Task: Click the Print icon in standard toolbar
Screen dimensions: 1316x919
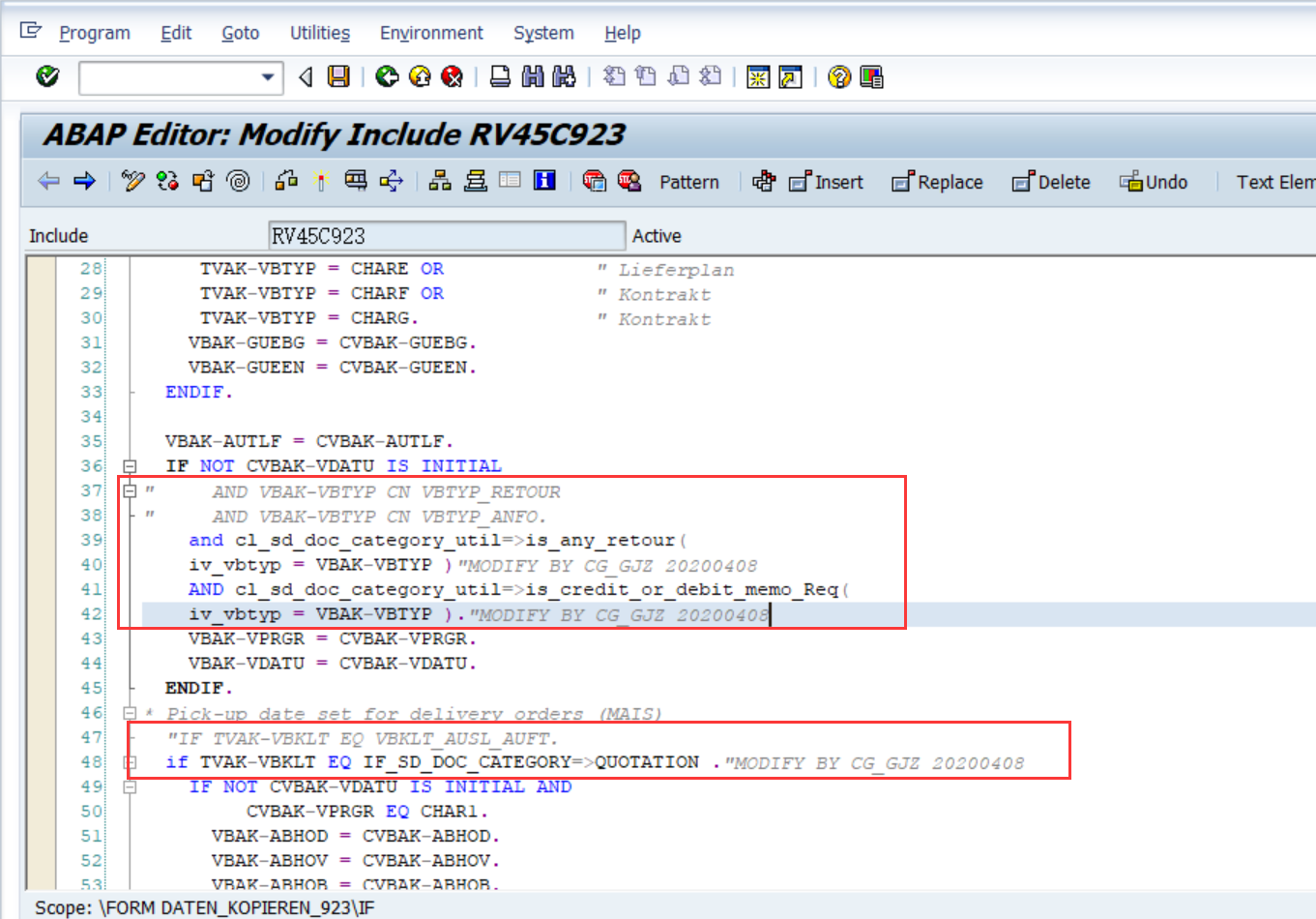Action: point(500,76)
